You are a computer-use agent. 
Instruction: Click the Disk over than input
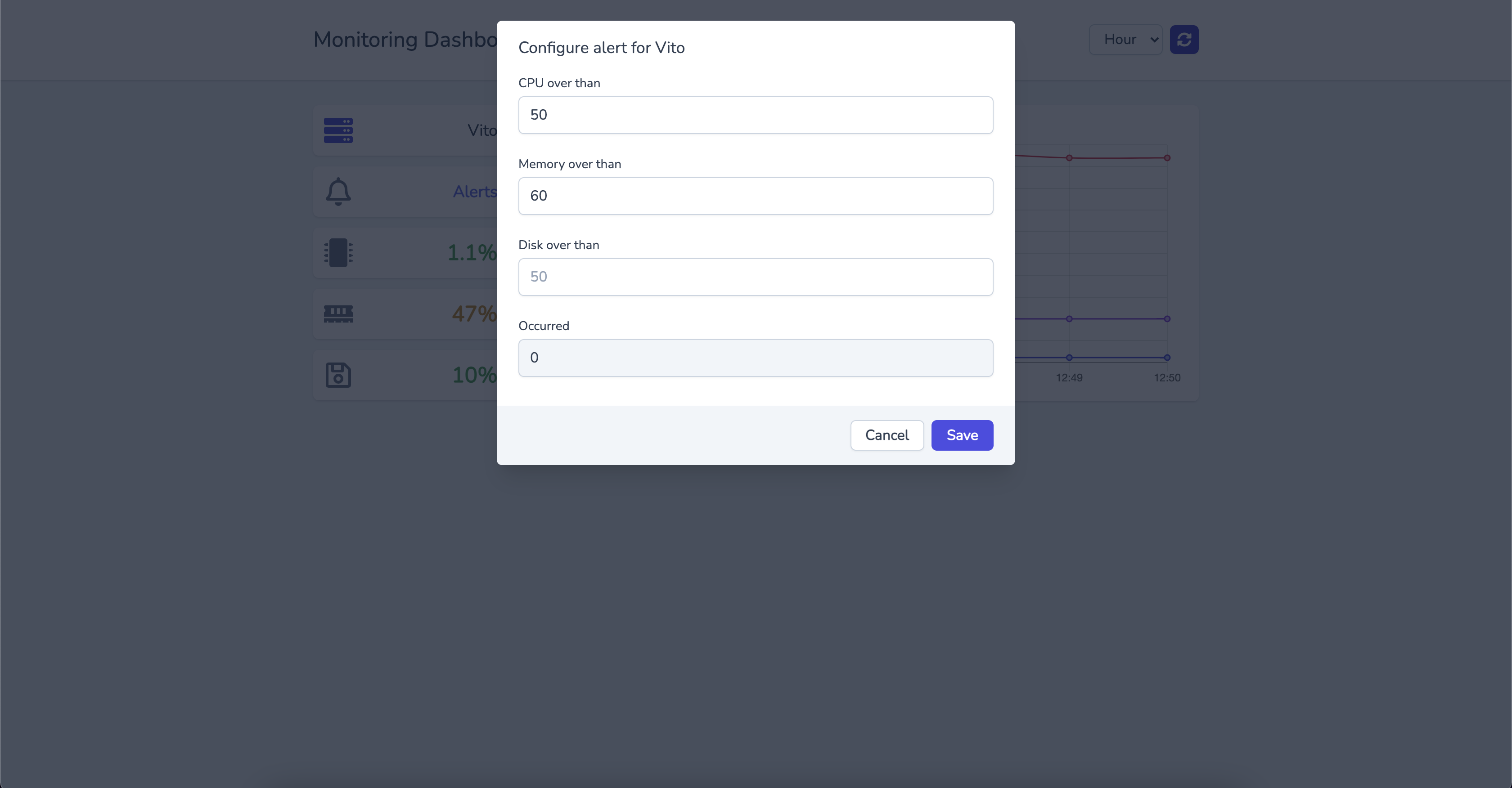tap(755, 277)
